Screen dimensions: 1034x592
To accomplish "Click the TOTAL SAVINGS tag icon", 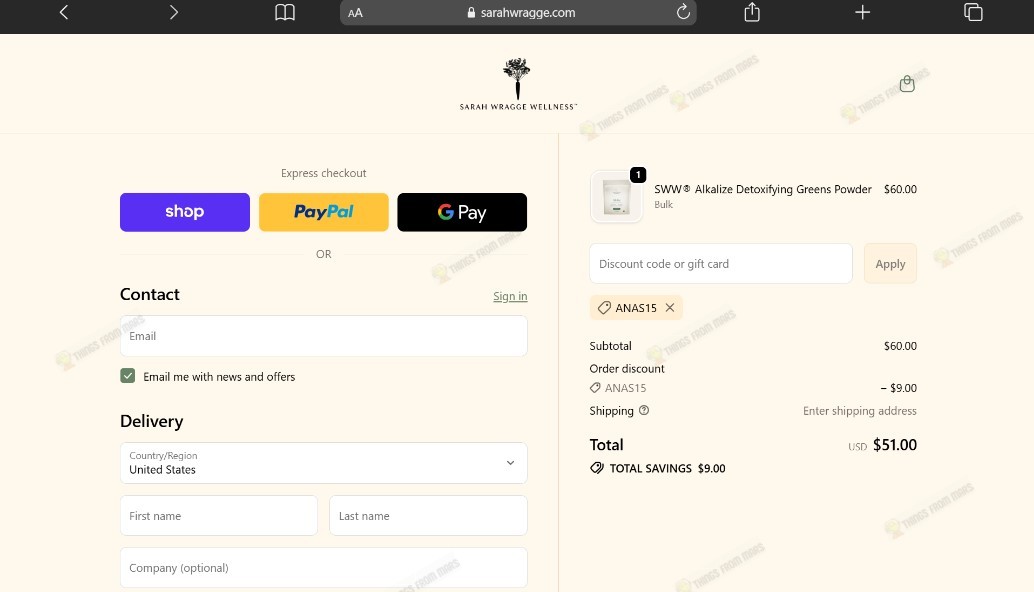I will 597,468.
